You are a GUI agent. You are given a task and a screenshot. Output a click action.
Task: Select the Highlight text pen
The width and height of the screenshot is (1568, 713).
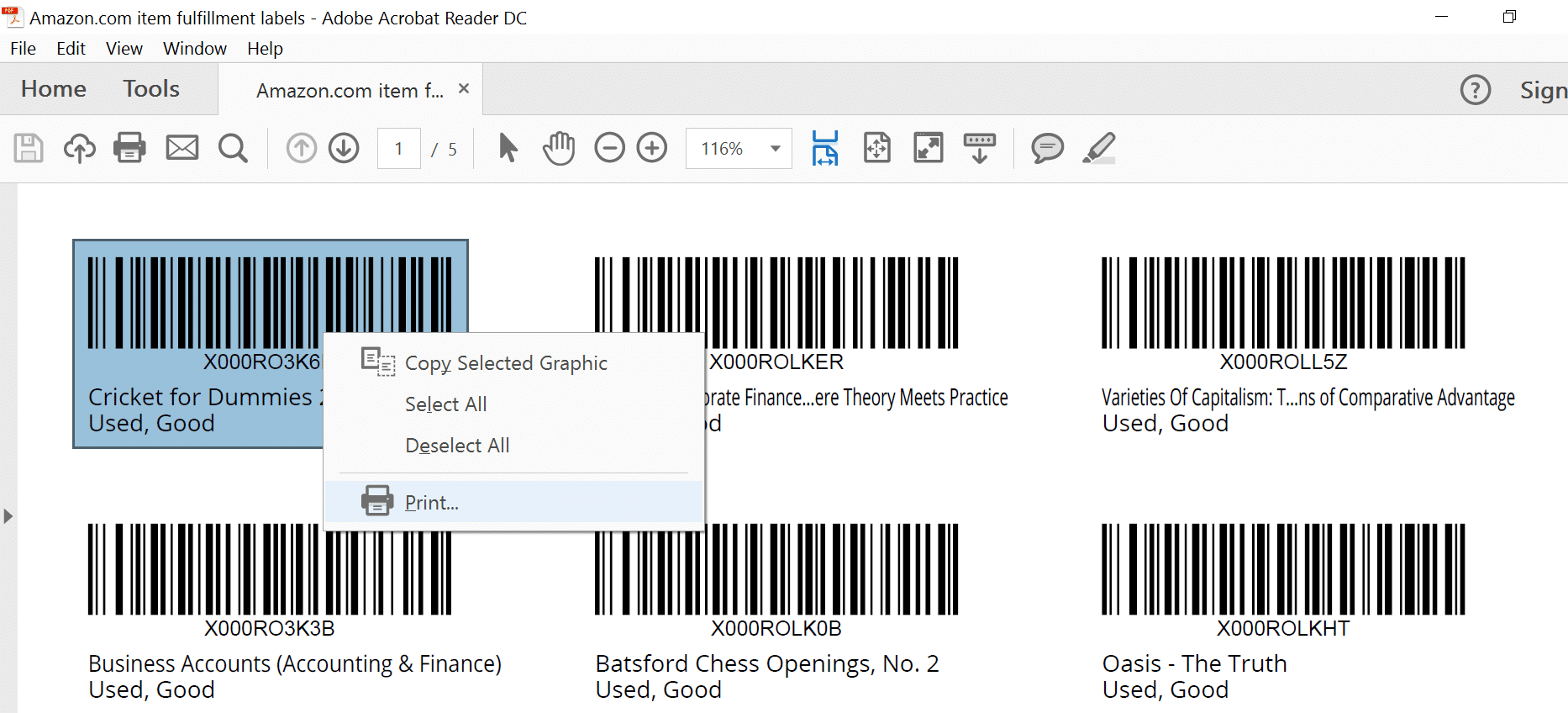coord(1099,148)
